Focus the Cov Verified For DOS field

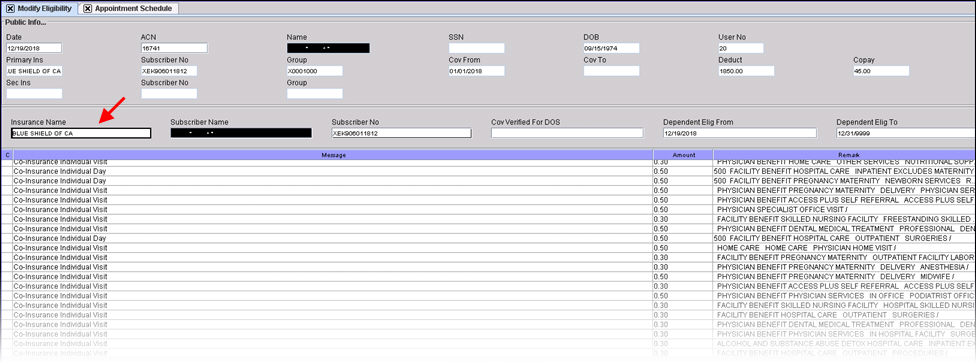[x=567, y=133]
